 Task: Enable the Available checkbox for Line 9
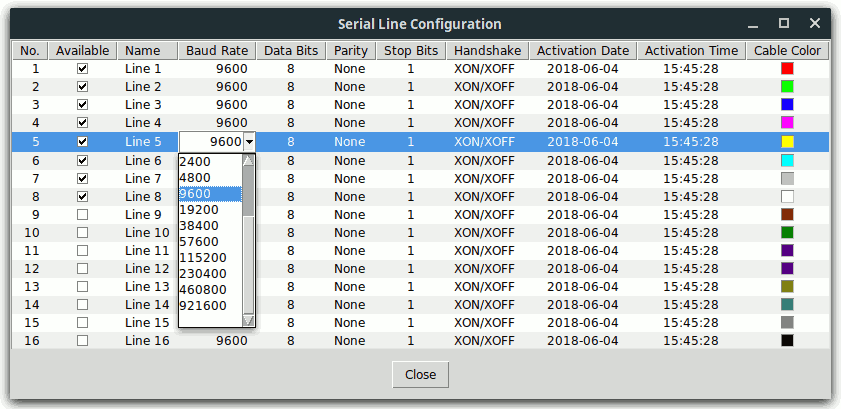click(82, 214)
